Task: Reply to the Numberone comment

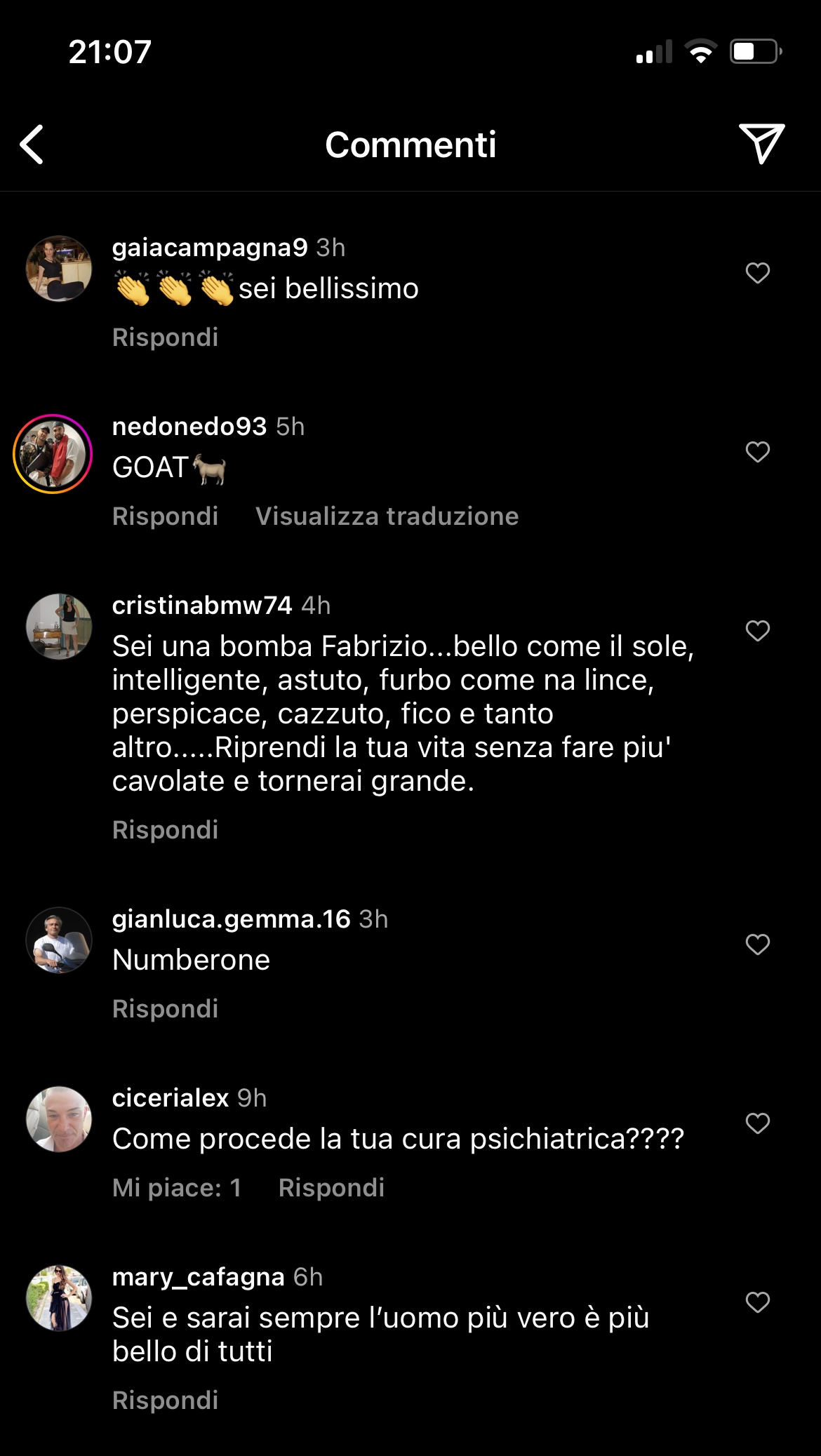Action: coord(166,1008)
